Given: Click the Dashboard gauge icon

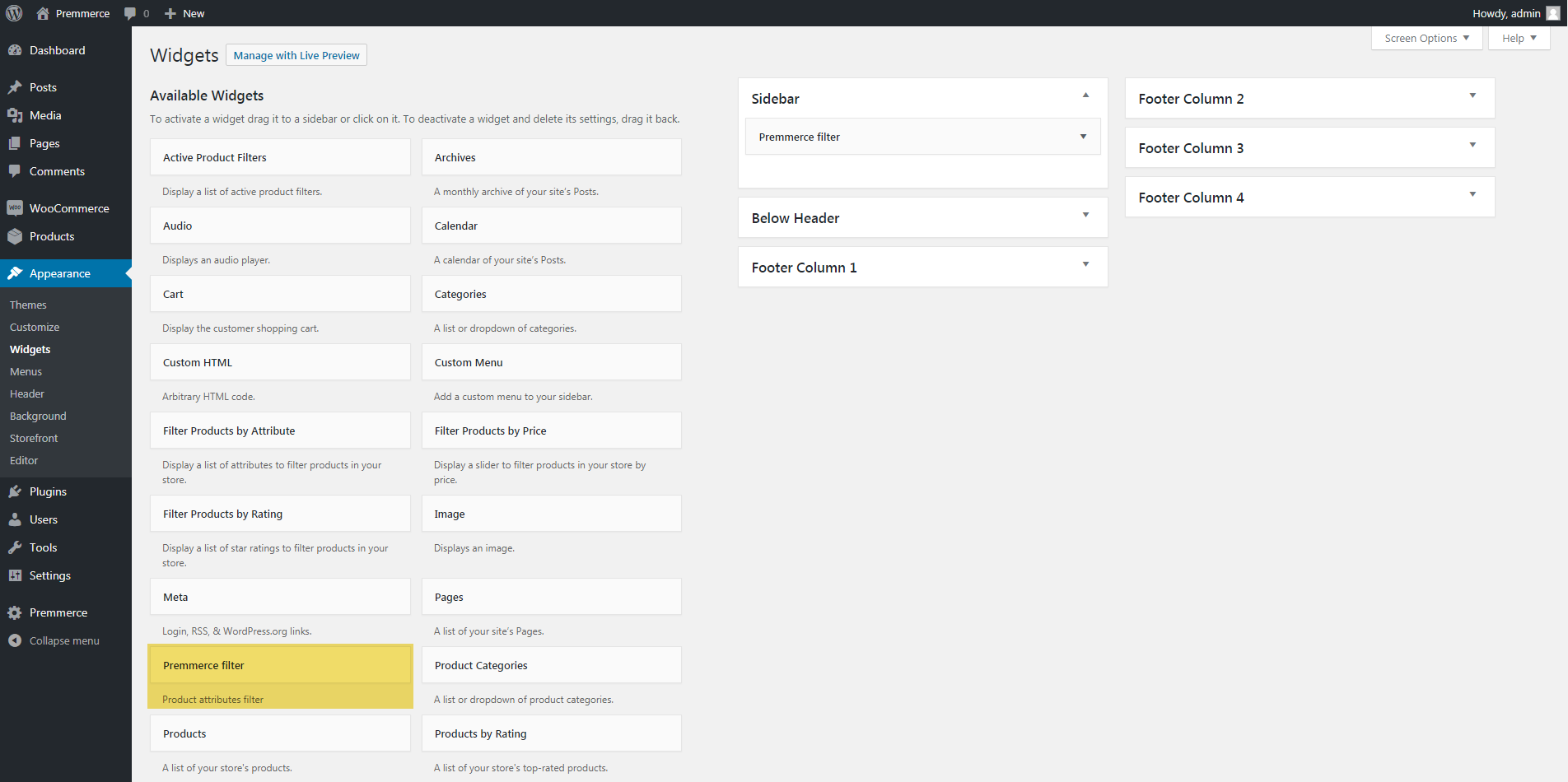Looking at the screenshot, I should (x=15, y=50).
